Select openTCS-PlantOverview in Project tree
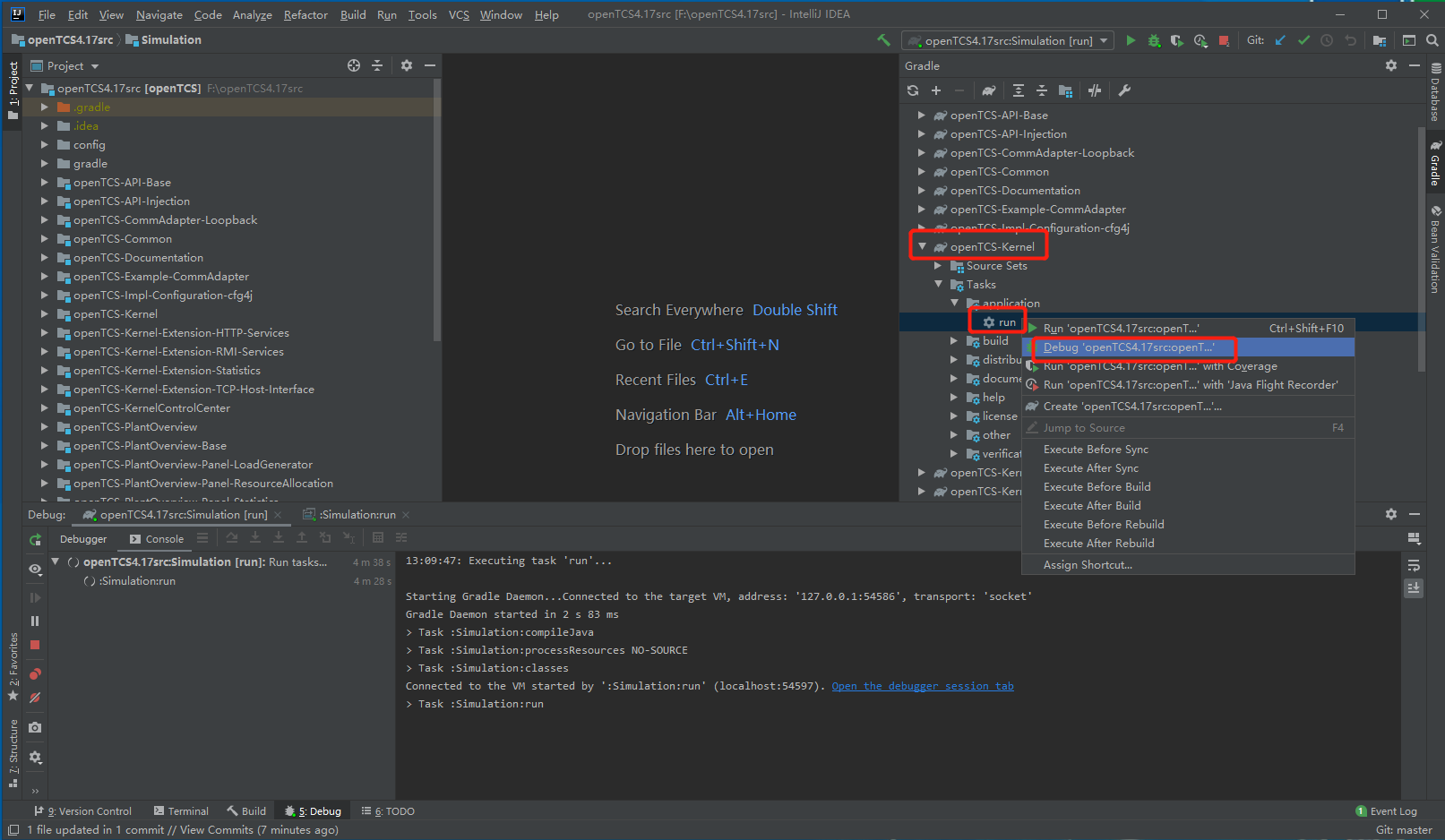 click(135, 427)
